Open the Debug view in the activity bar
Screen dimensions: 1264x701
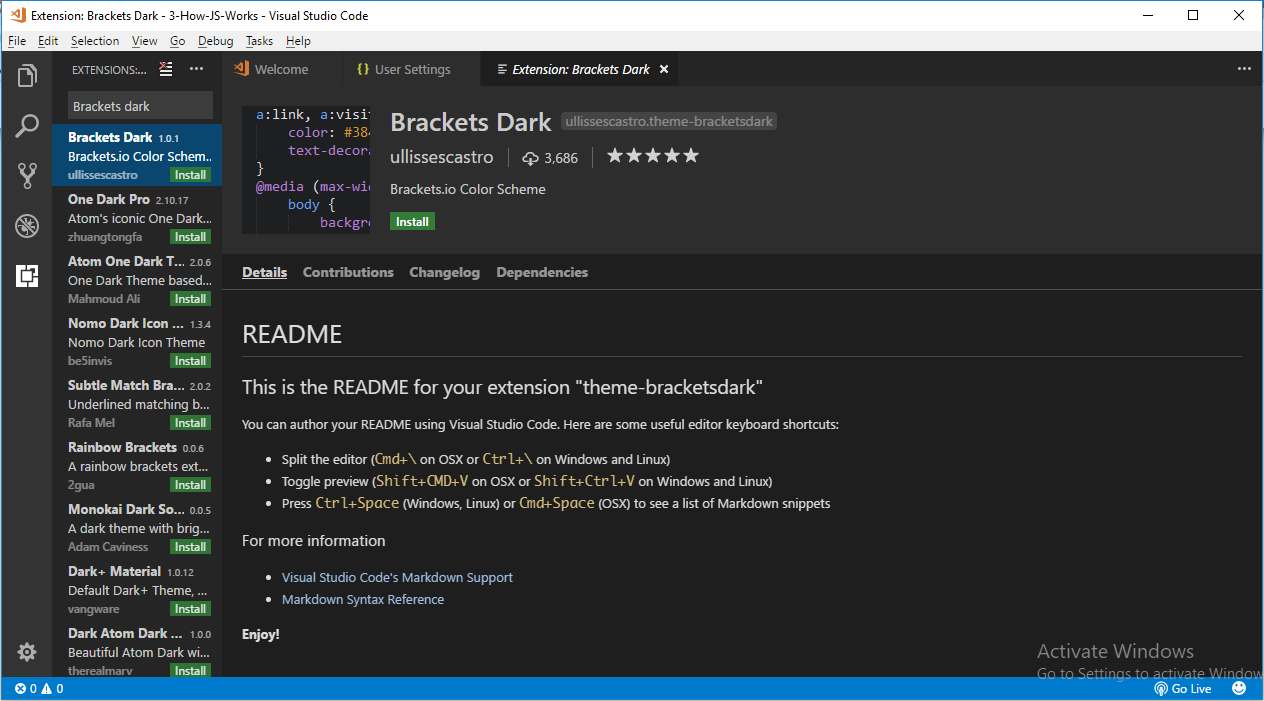point(26,226)
